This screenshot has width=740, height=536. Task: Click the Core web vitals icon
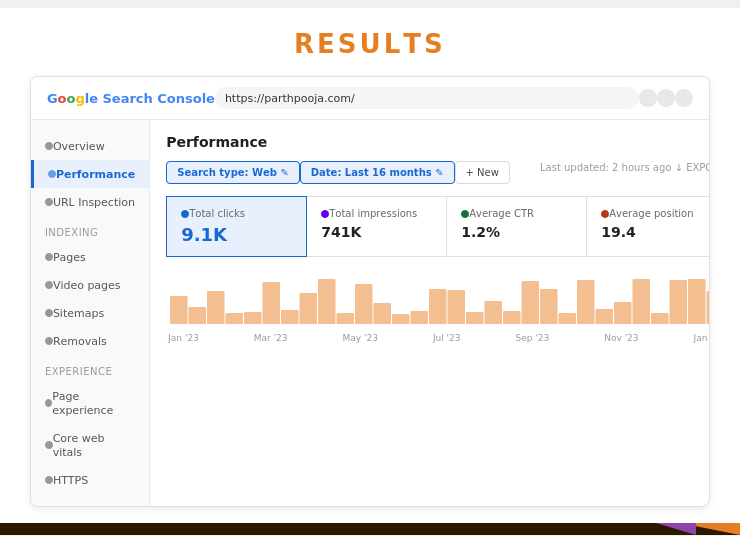coord(49,445)
